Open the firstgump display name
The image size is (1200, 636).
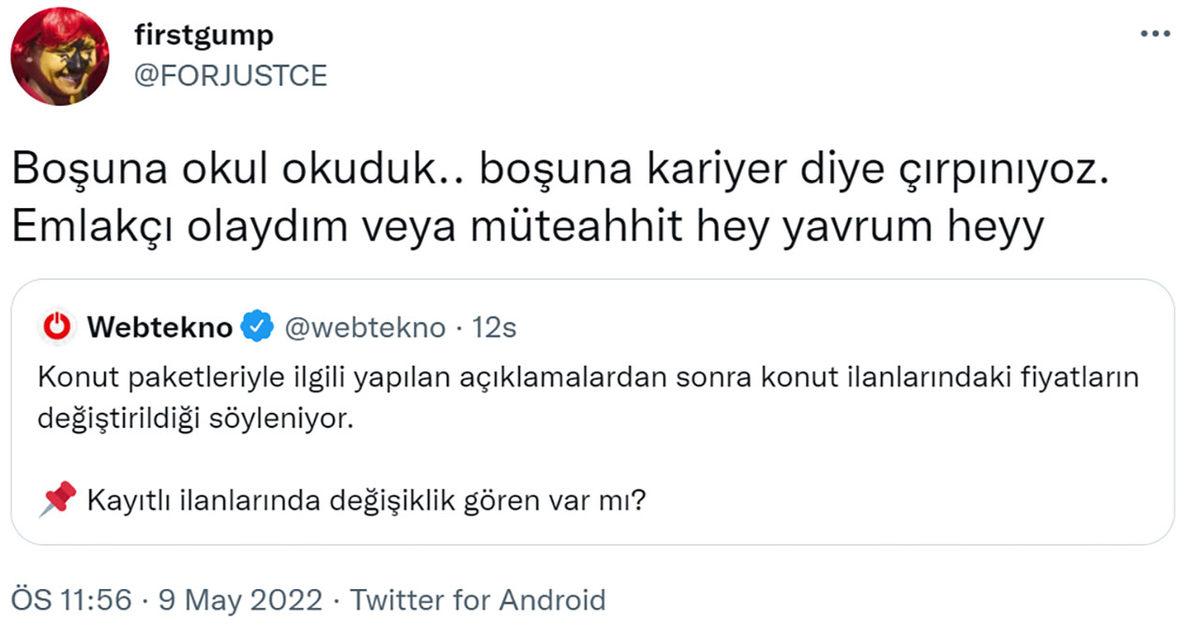[x=202, y=33]
